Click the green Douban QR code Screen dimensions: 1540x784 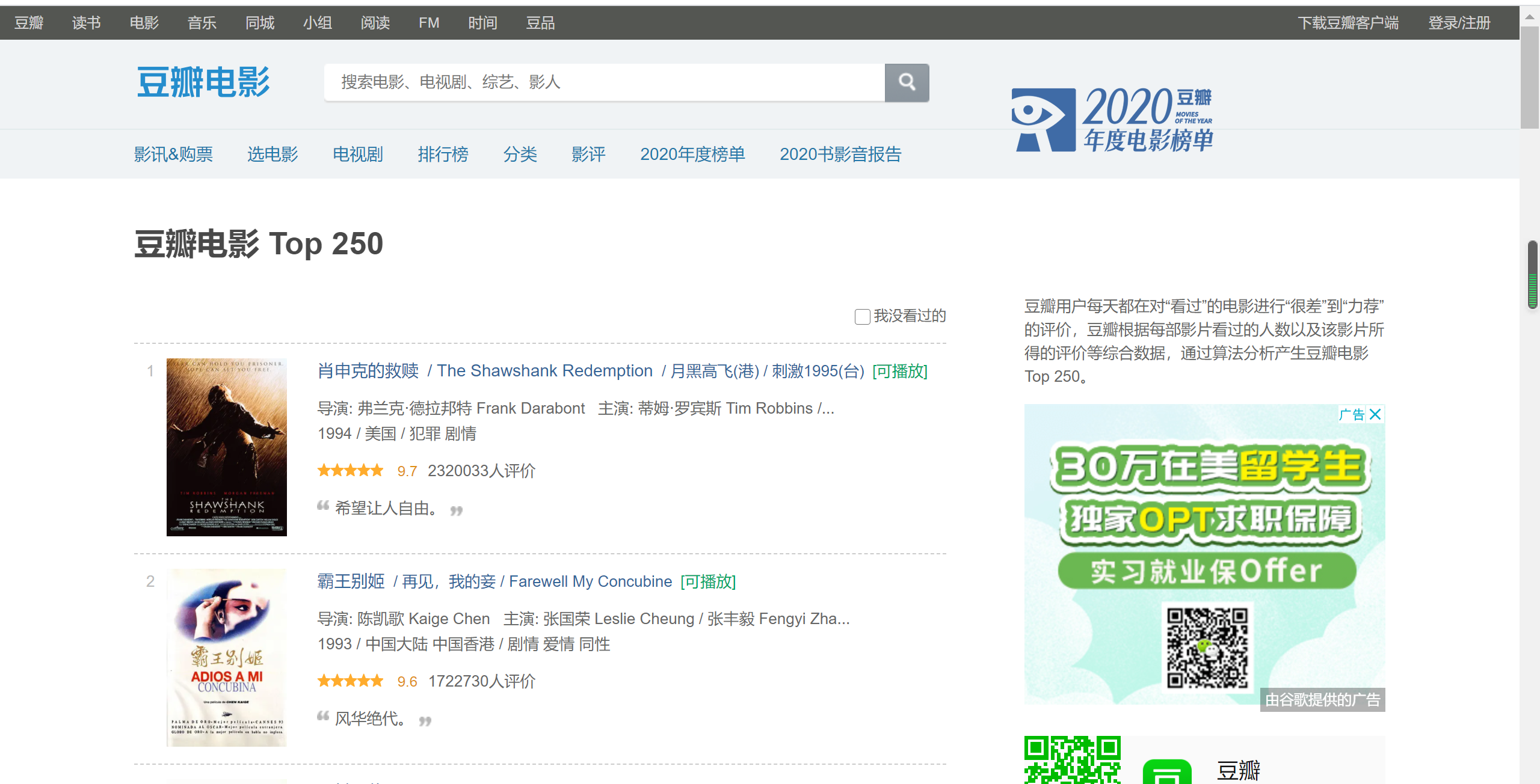tap(1073, 761)
